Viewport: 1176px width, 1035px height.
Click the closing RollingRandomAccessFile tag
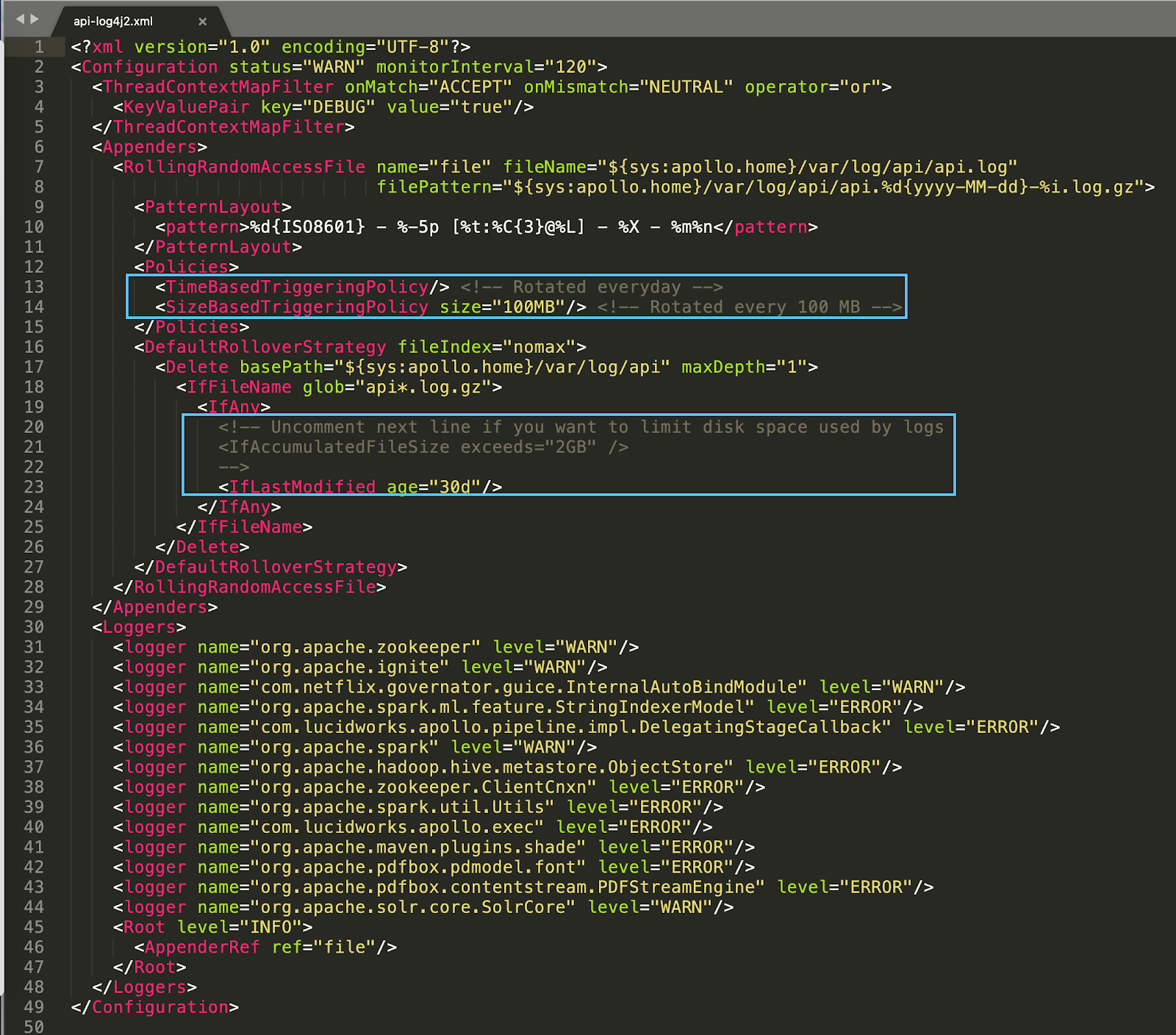250,587
